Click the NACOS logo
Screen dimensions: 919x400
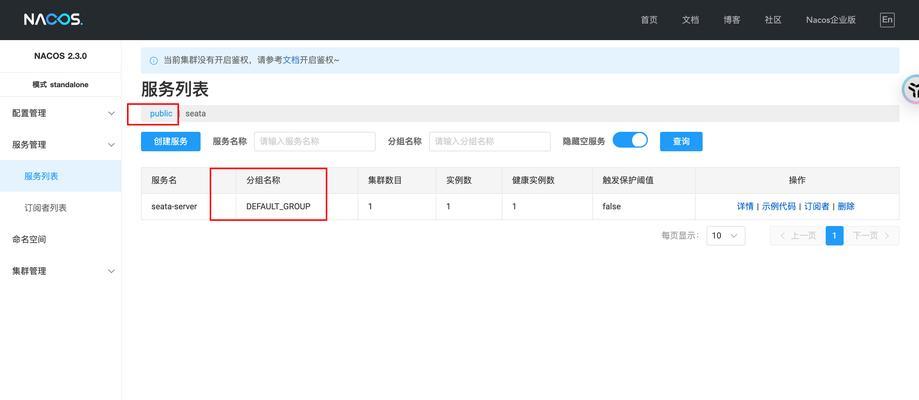[x=53, y=19]
